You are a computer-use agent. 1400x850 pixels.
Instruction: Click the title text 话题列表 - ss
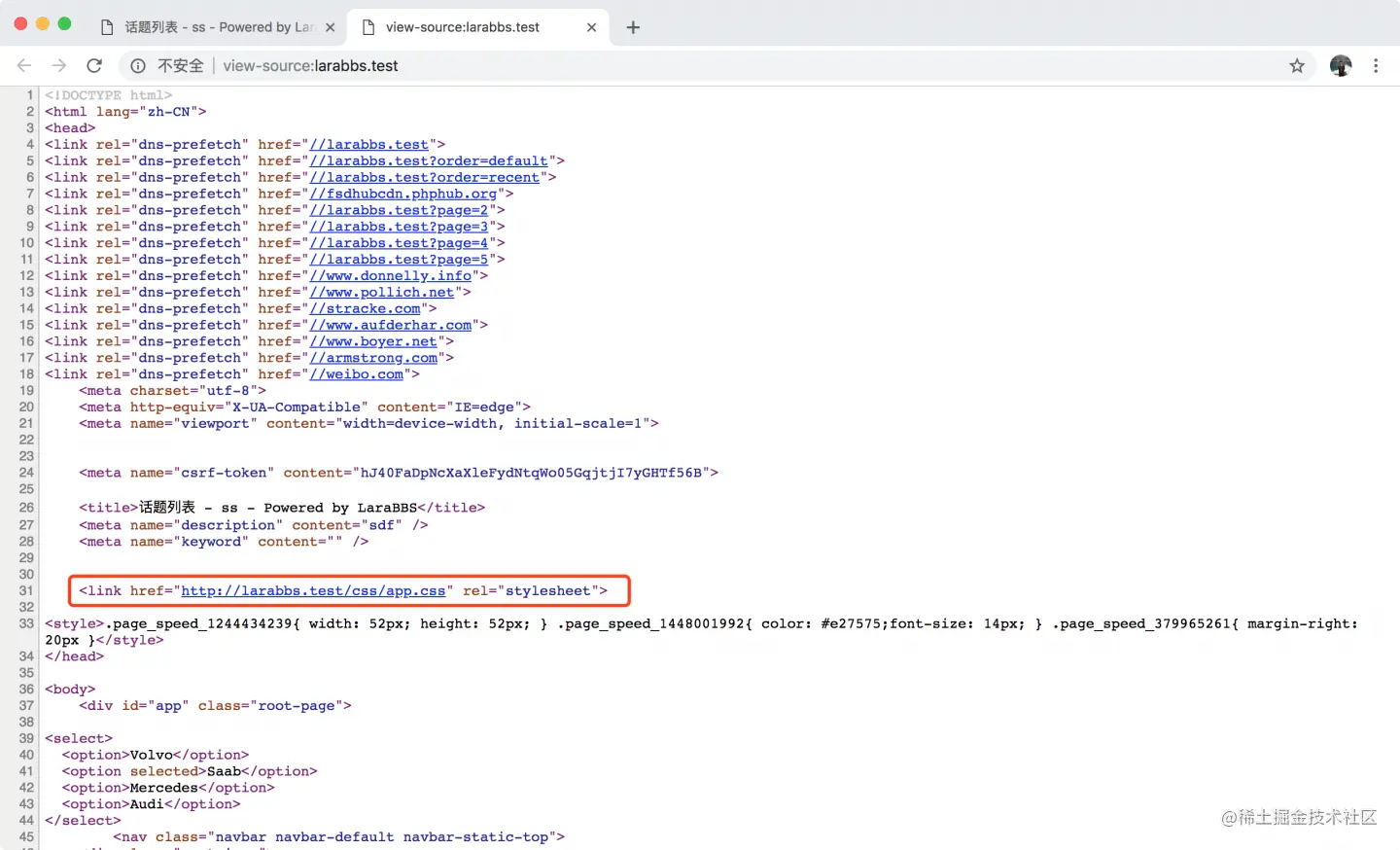pyautogui.click(x=188, y=508)
